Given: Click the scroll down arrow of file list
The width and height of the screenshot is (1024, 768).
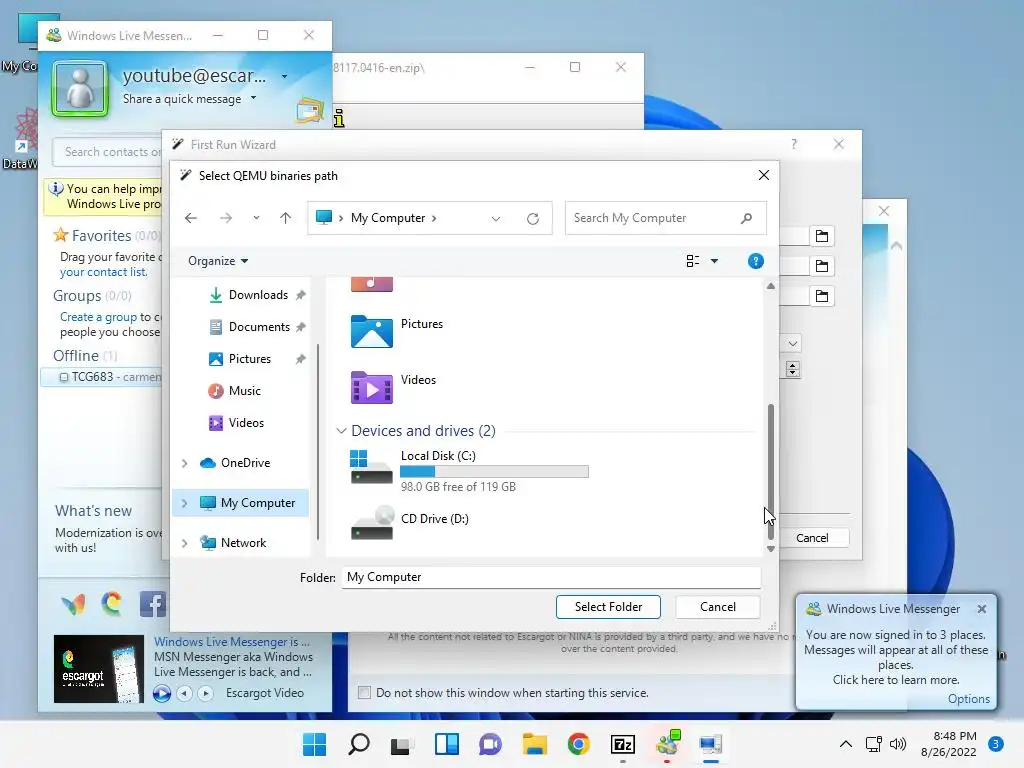Looking at the screenshot, I should pos(771,549).
